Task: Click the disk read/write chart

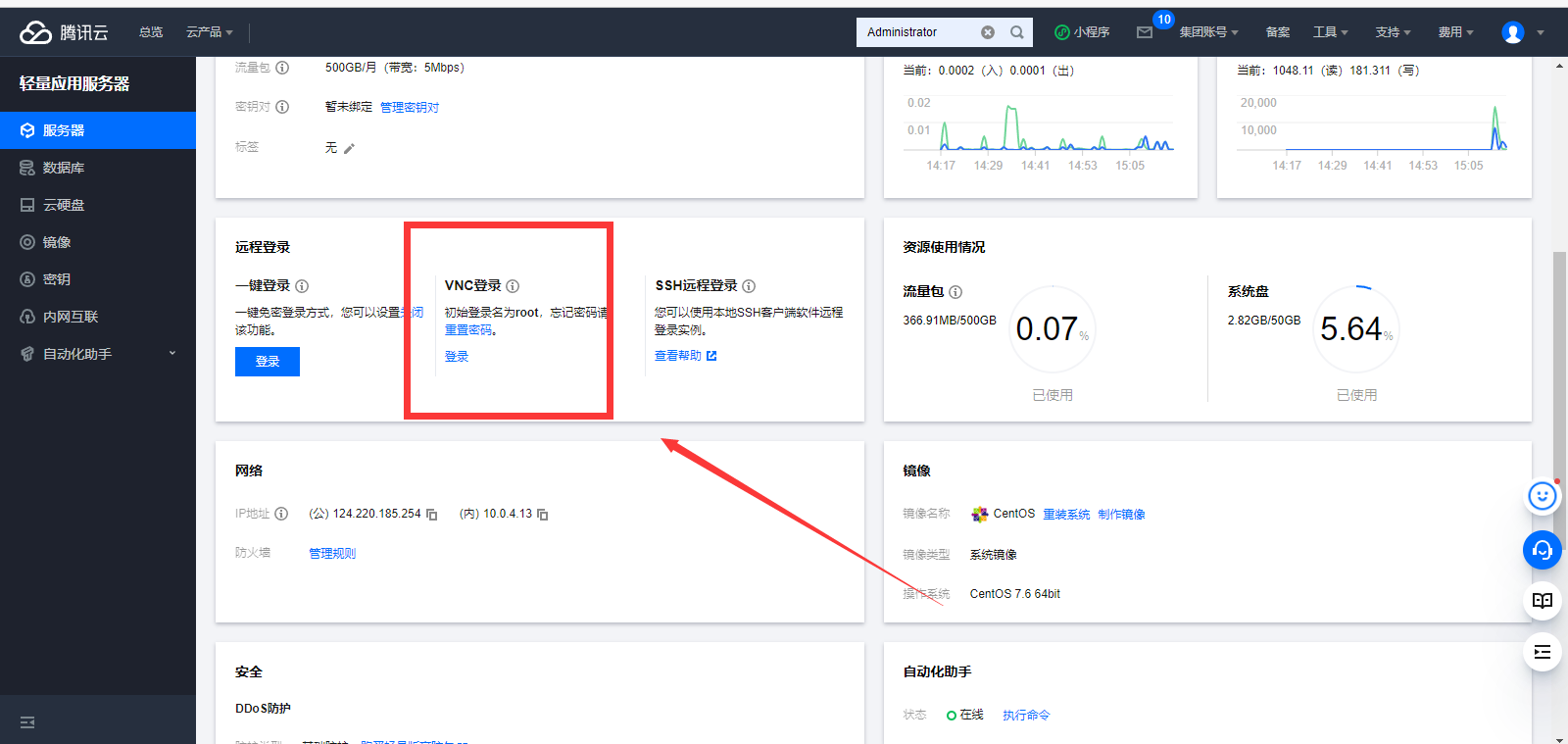Action: point(1374,135)
